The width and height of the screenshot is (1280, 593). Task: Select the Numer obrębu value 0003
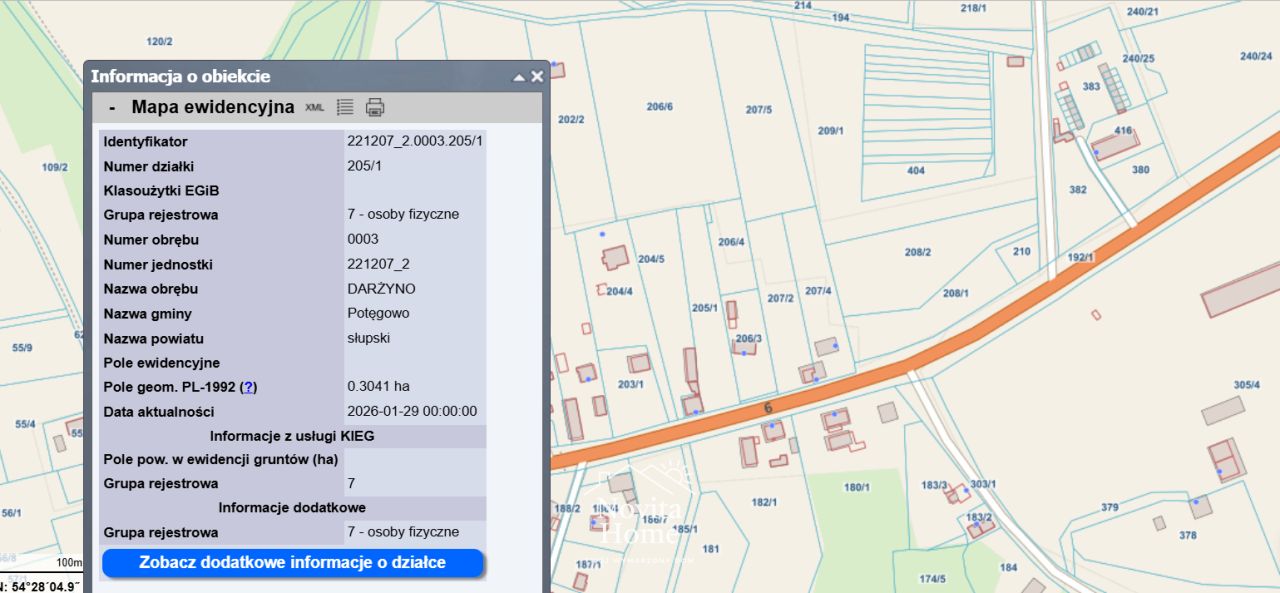(363, 239)
